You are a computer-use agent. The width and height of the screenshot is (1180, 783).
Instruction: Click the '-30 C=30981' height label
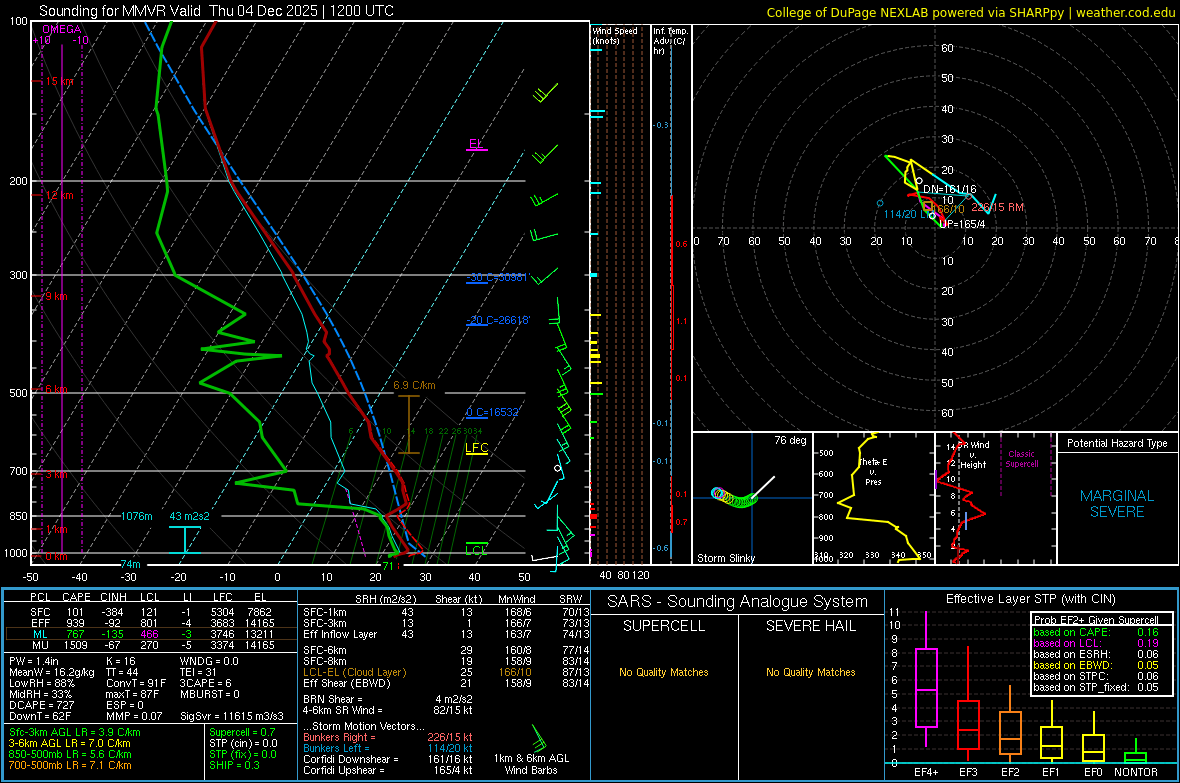click(x=497, y=278)
